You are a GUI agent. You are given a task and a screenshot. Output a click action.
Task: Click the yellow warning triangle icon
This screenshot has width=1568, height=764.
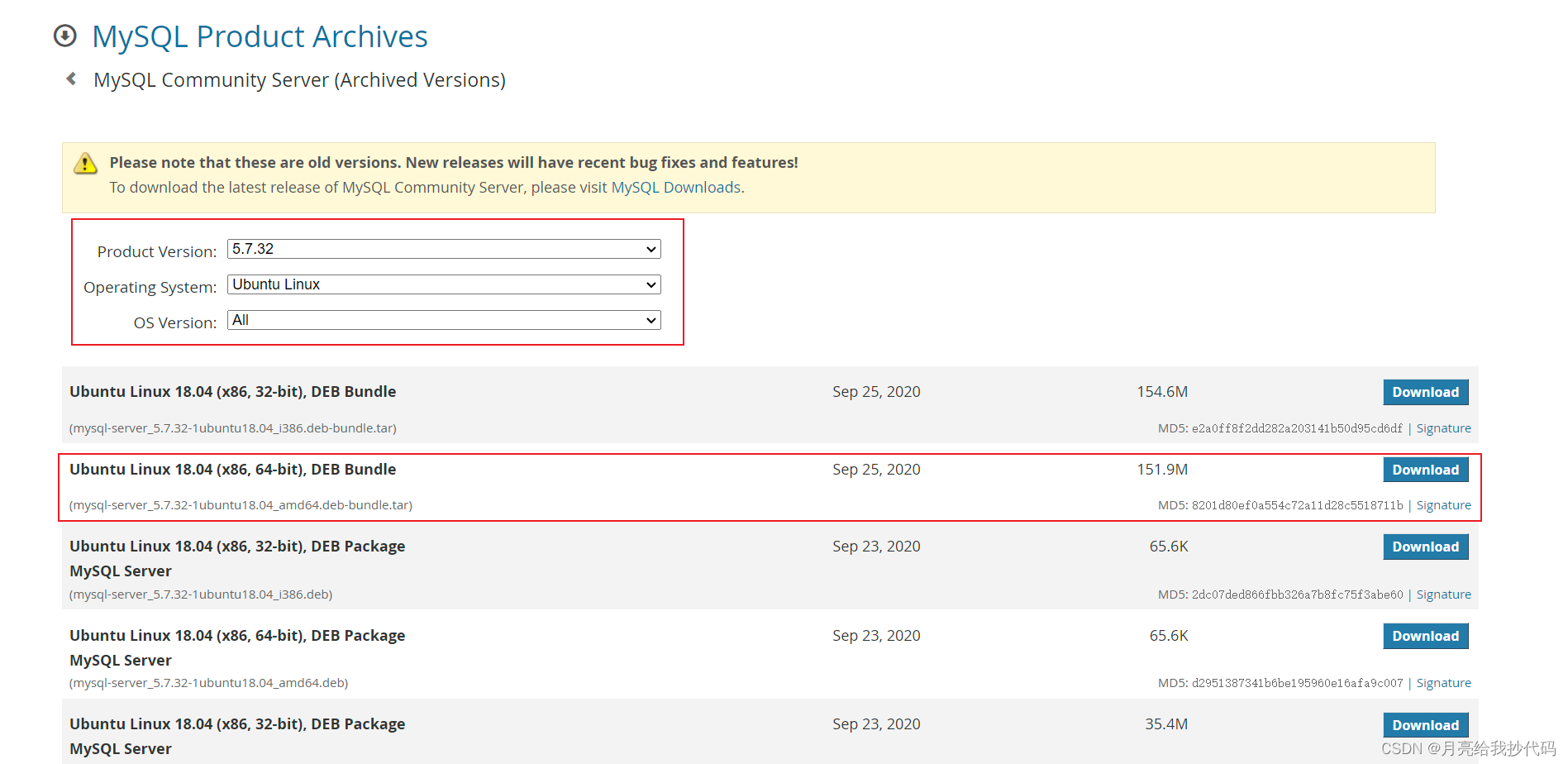pyautogui.click(x=85, y=164)
